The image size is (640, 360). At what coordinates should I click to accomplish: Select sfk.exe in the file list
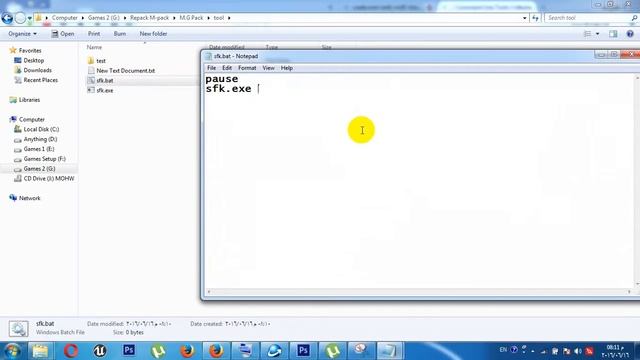click(104, 90)
